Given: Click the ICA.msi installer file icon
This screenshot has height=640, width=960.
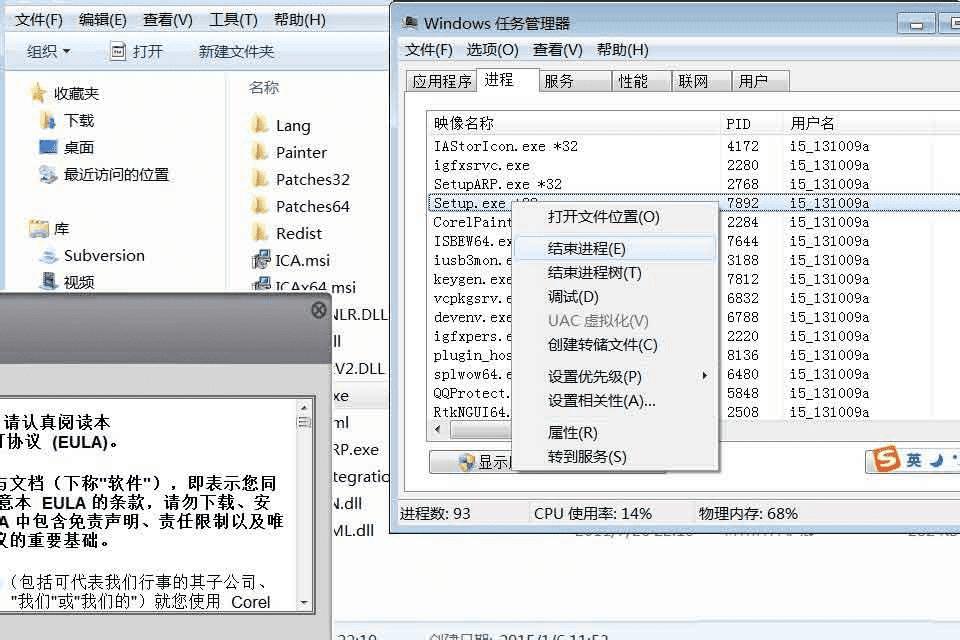Looking at the screenshot, I should [x=261, y=260].
